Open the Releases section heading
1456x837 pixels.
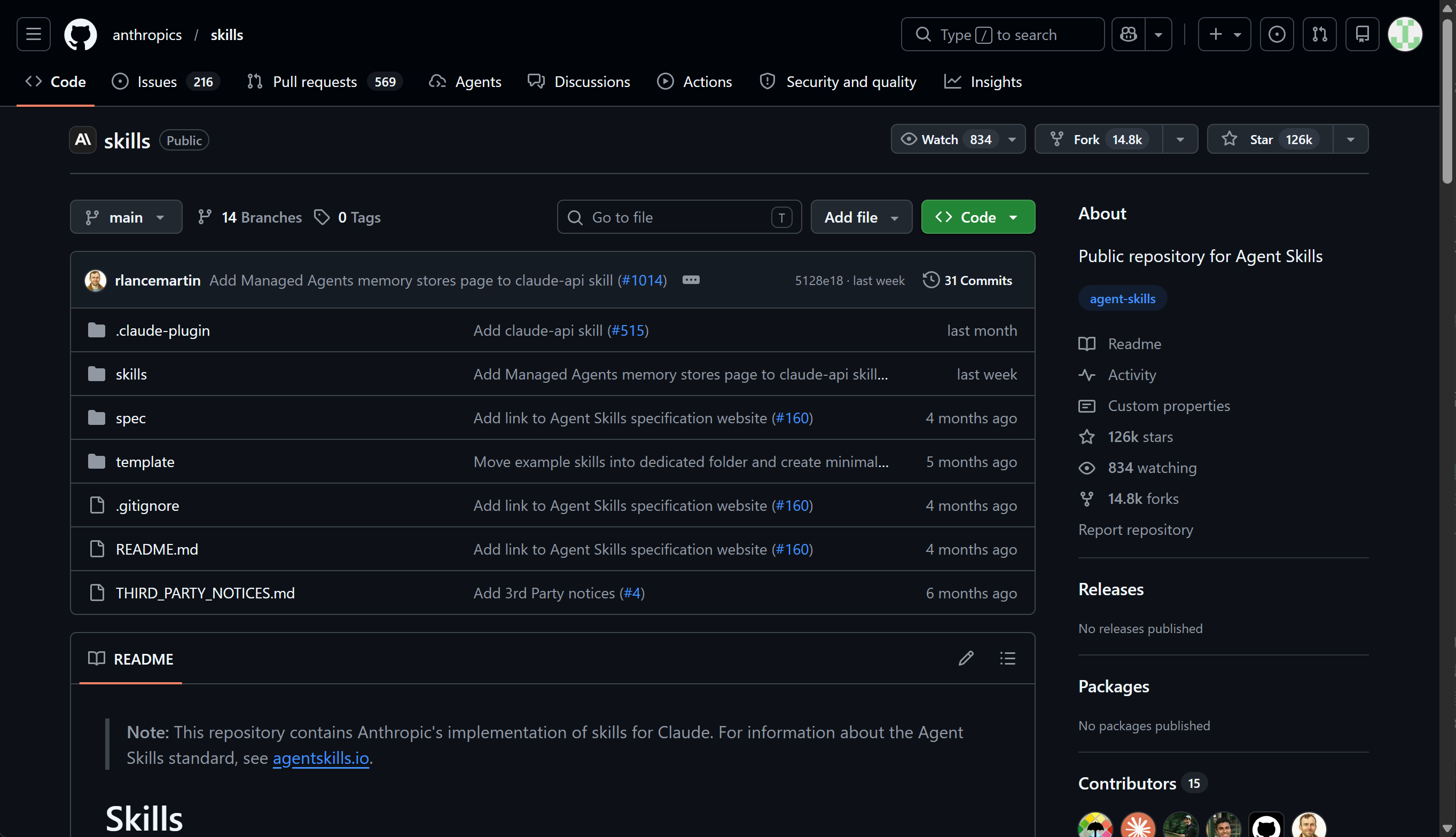click(1111, 589)
